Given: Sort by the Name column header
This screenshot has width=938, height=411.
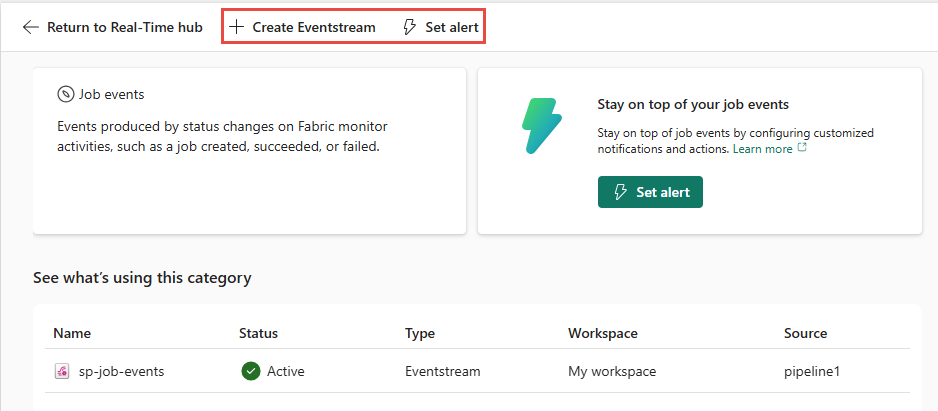Looking at the screenshot, I should tap(72, 333).
